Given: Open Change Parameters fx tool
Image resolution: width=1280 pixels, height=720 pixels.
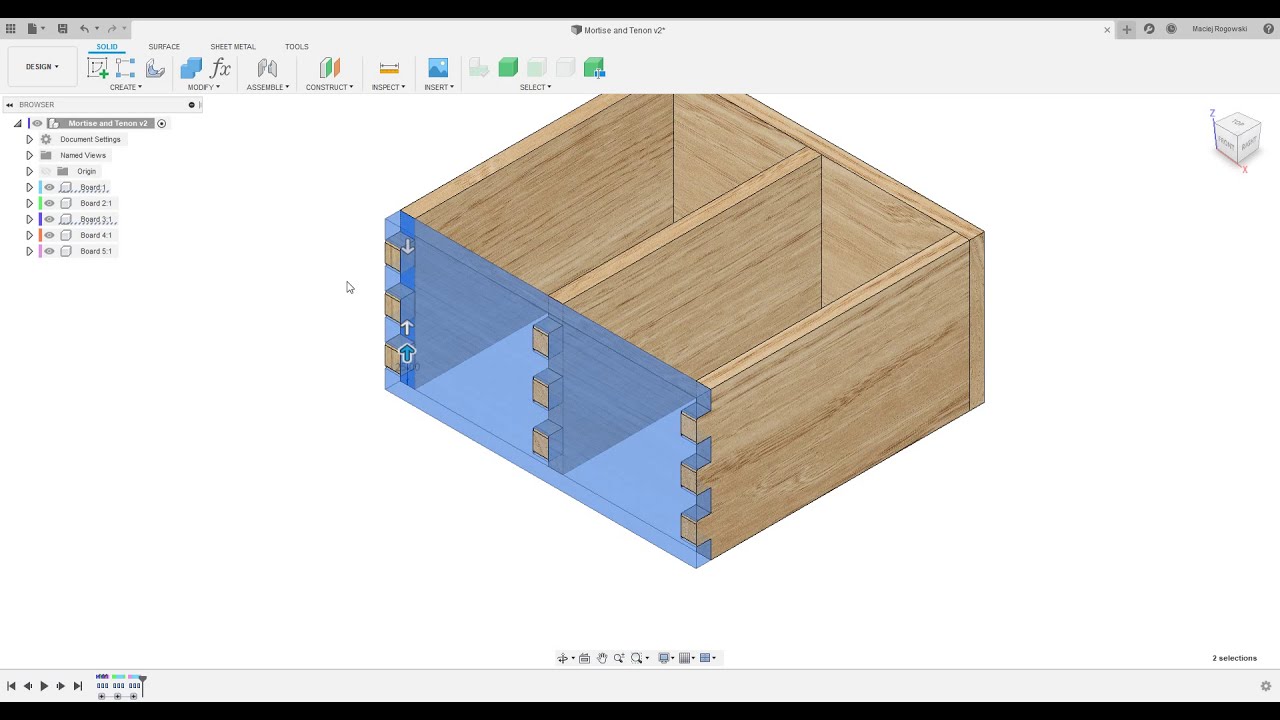Looking at the screenshot, I should (x=220, y=68).
